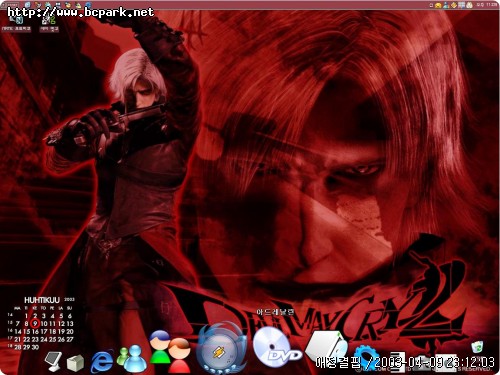Click the grid-window tray icon

tap(461, 5)
